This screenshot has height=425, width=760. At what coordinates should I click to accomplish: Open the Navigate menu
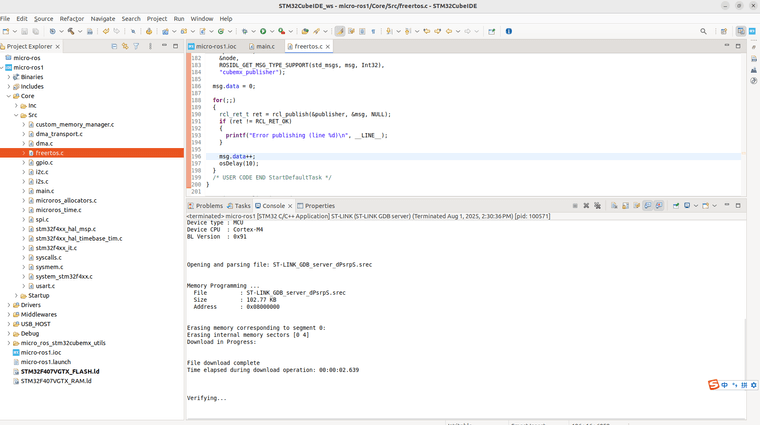[x=103, y=19]
